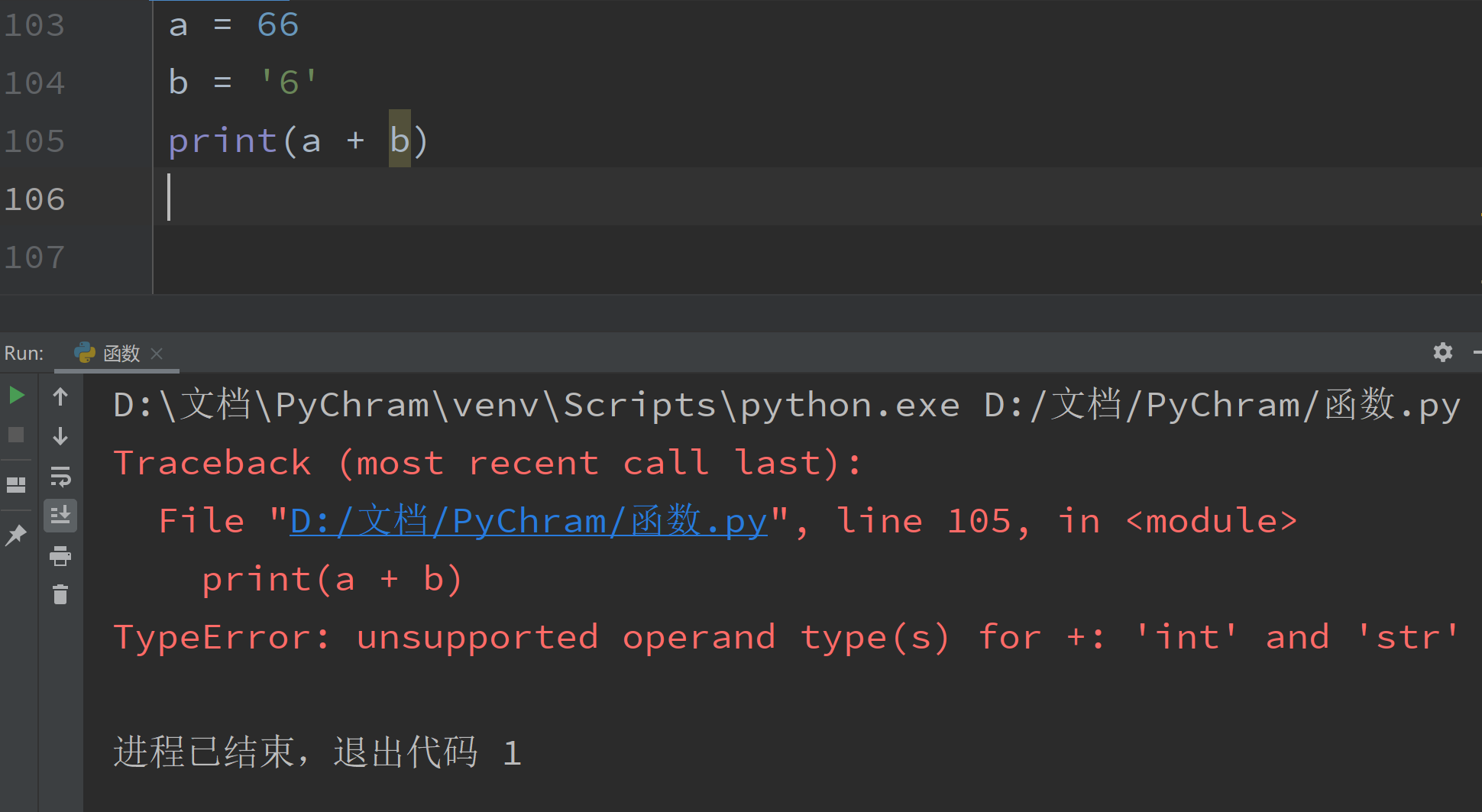Click the print keyword on line 105
The width and height of the screenshot is (1482, 812).
pos(222,141)
